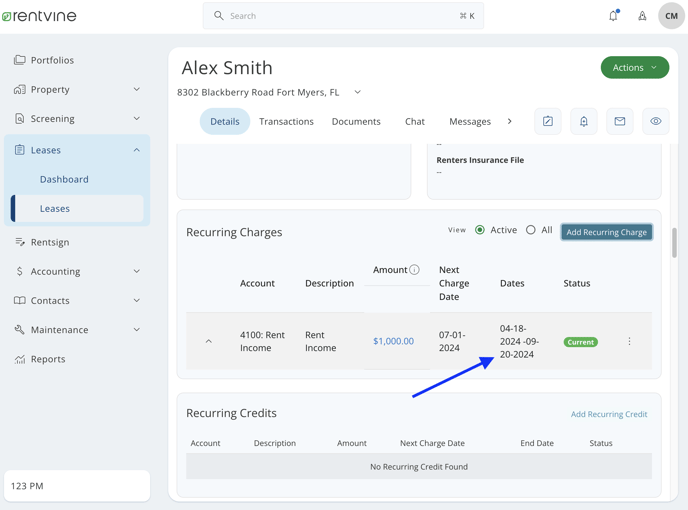Open three-dot menu for Rent Income charge

click(x=629, y=341)
